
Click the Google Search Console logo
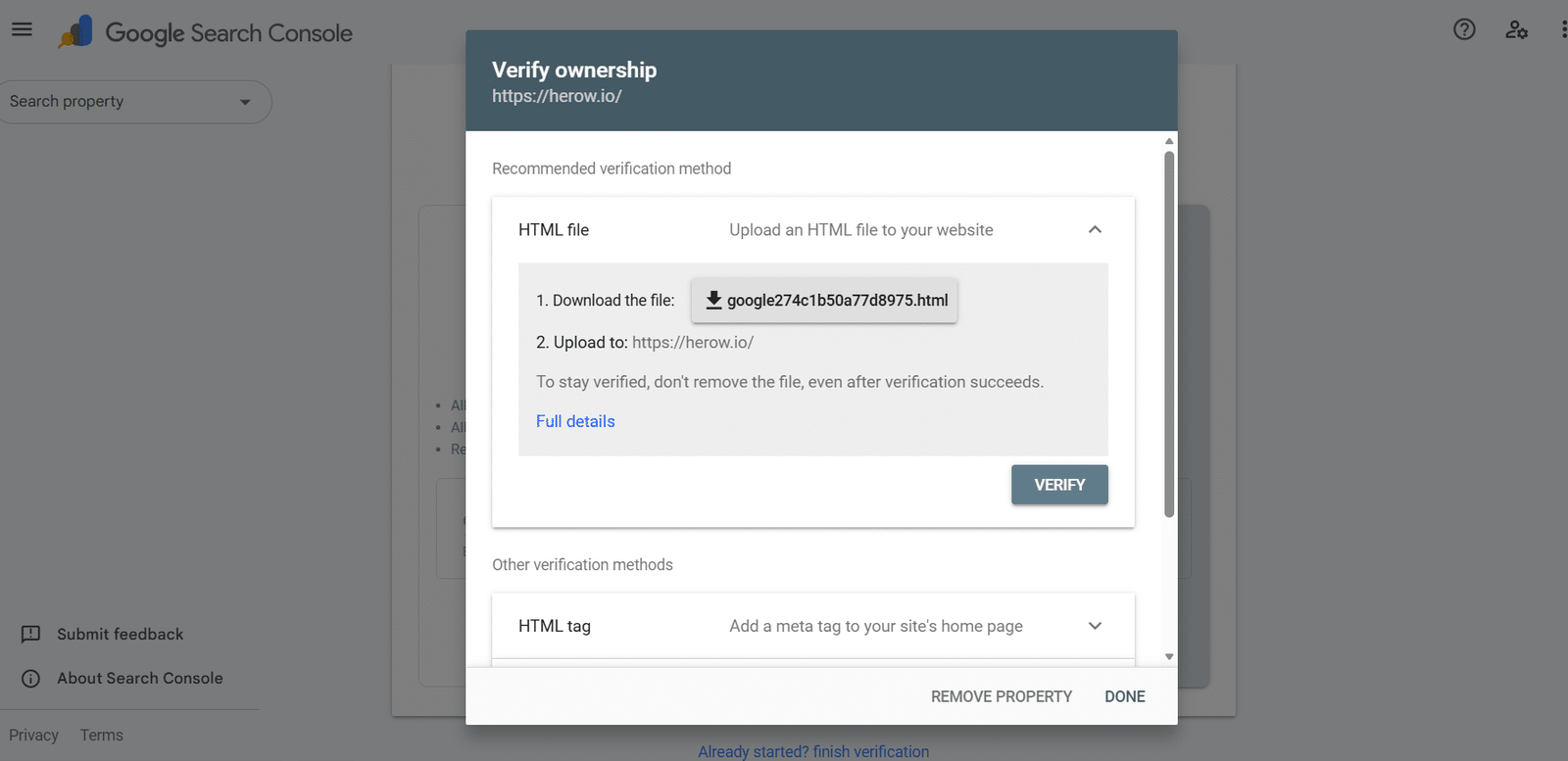point(206,32)
